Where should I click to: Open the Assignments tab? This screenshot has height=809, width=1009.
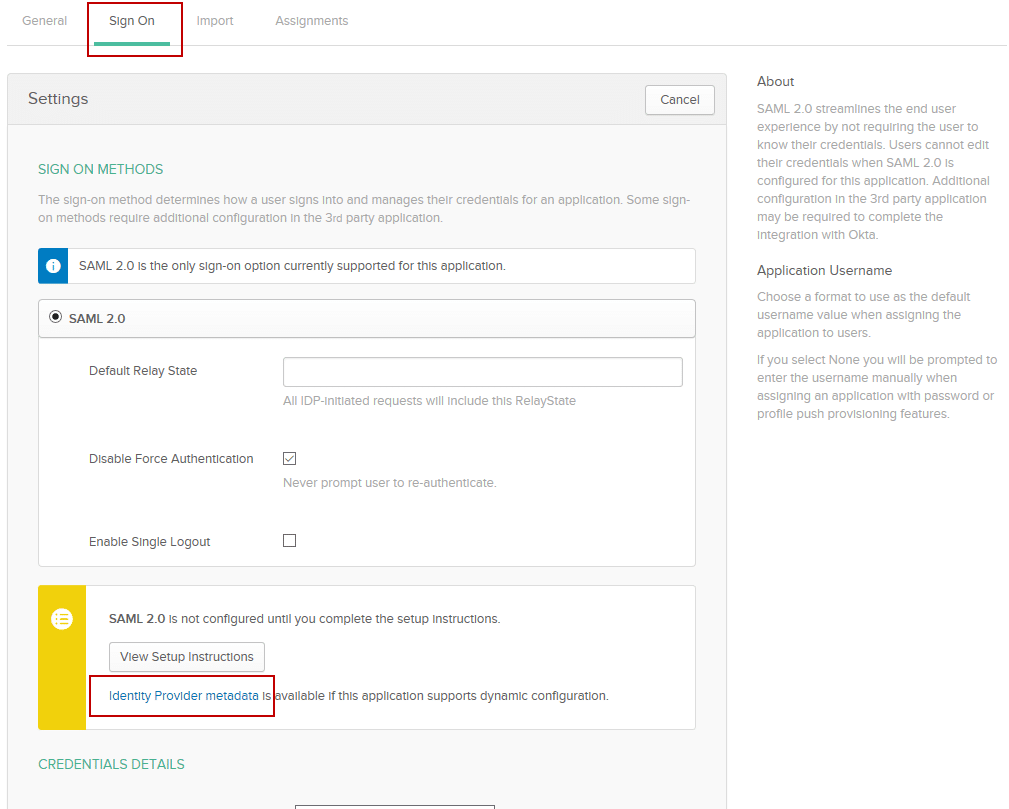tap(312, 21)
